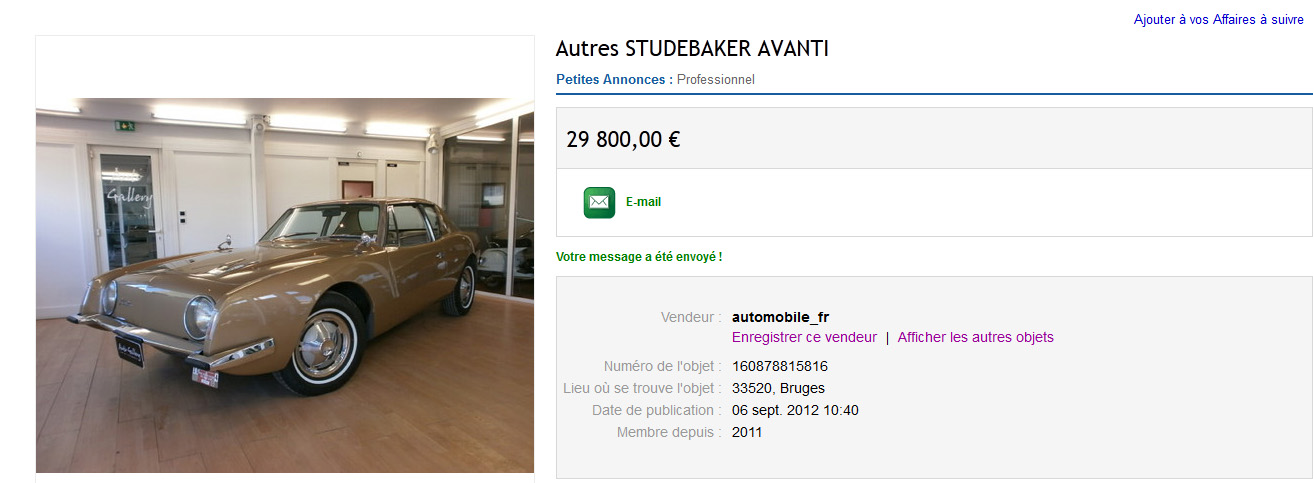The width and height of the screenshot is (1314, 483).
Task: Open the E-mail contact link
Action: (643, 202)
